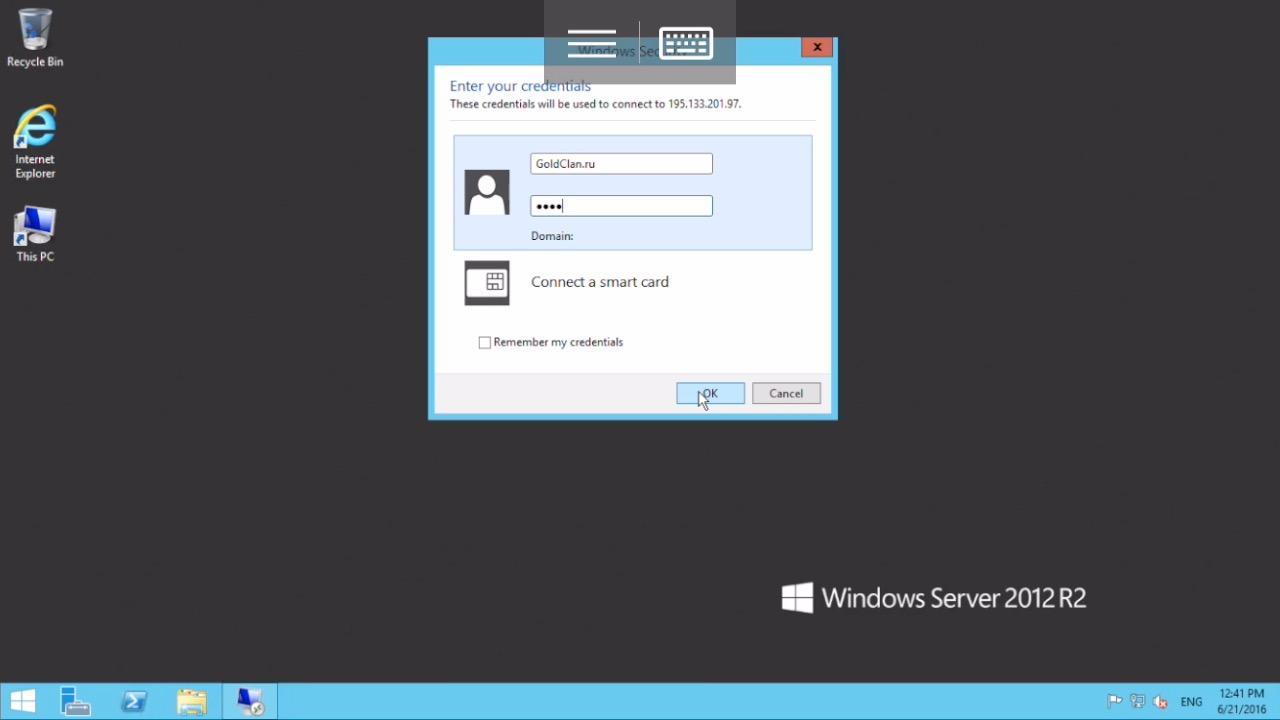Open Windows PowerShell from the taskbar

pos(133,702)
